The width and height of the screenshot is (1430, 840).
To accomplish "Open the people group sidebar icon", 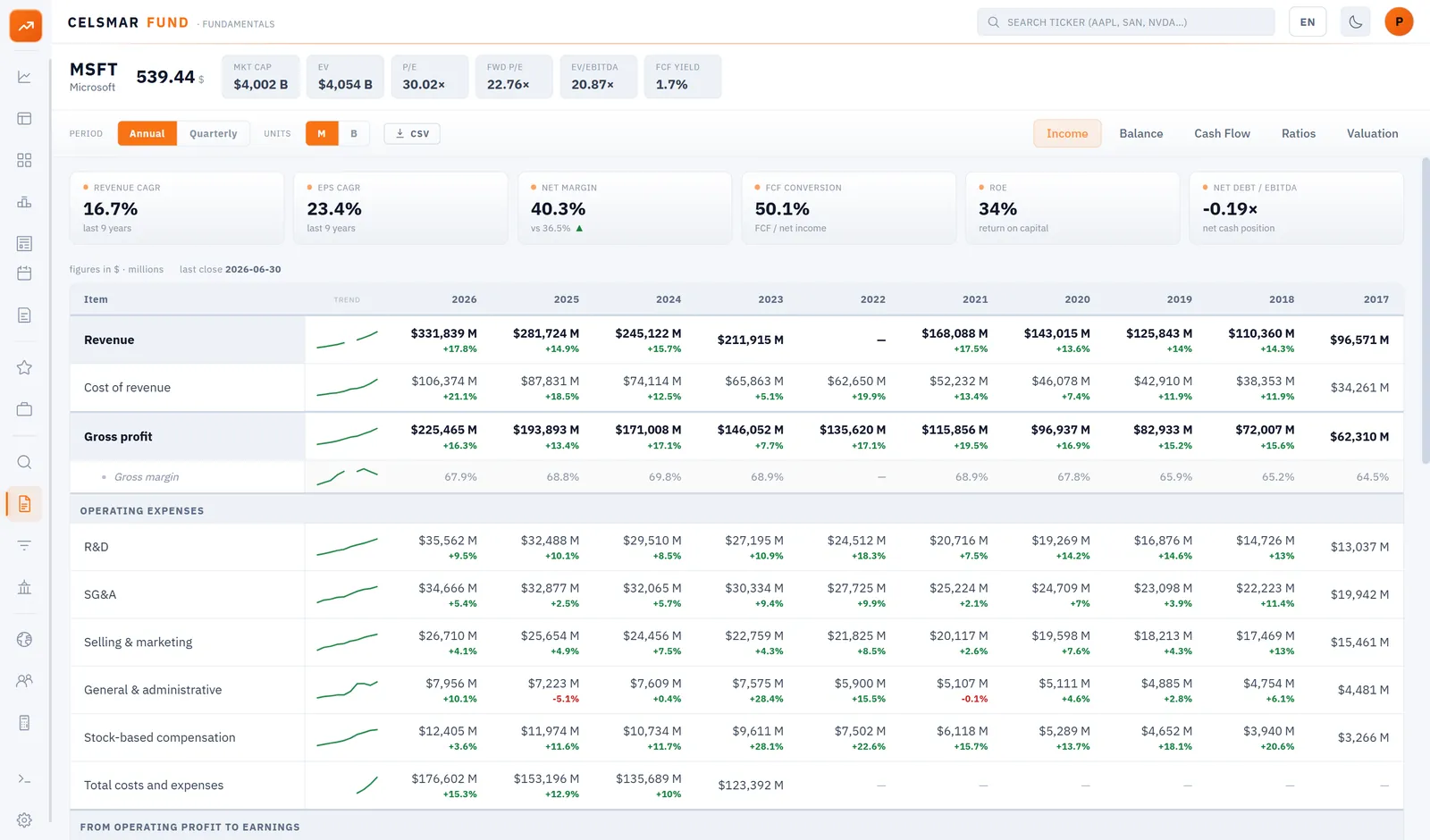I will click(x=24, y=681).
